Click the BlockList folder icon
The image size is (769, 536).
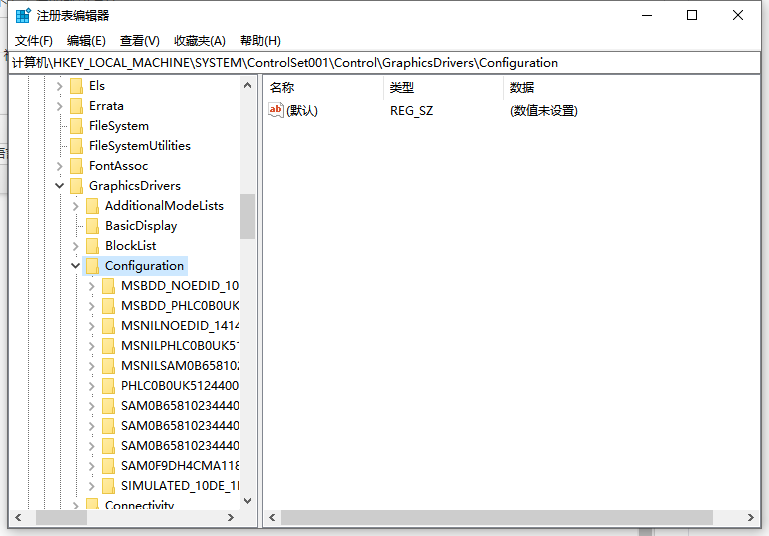[92, 246]
